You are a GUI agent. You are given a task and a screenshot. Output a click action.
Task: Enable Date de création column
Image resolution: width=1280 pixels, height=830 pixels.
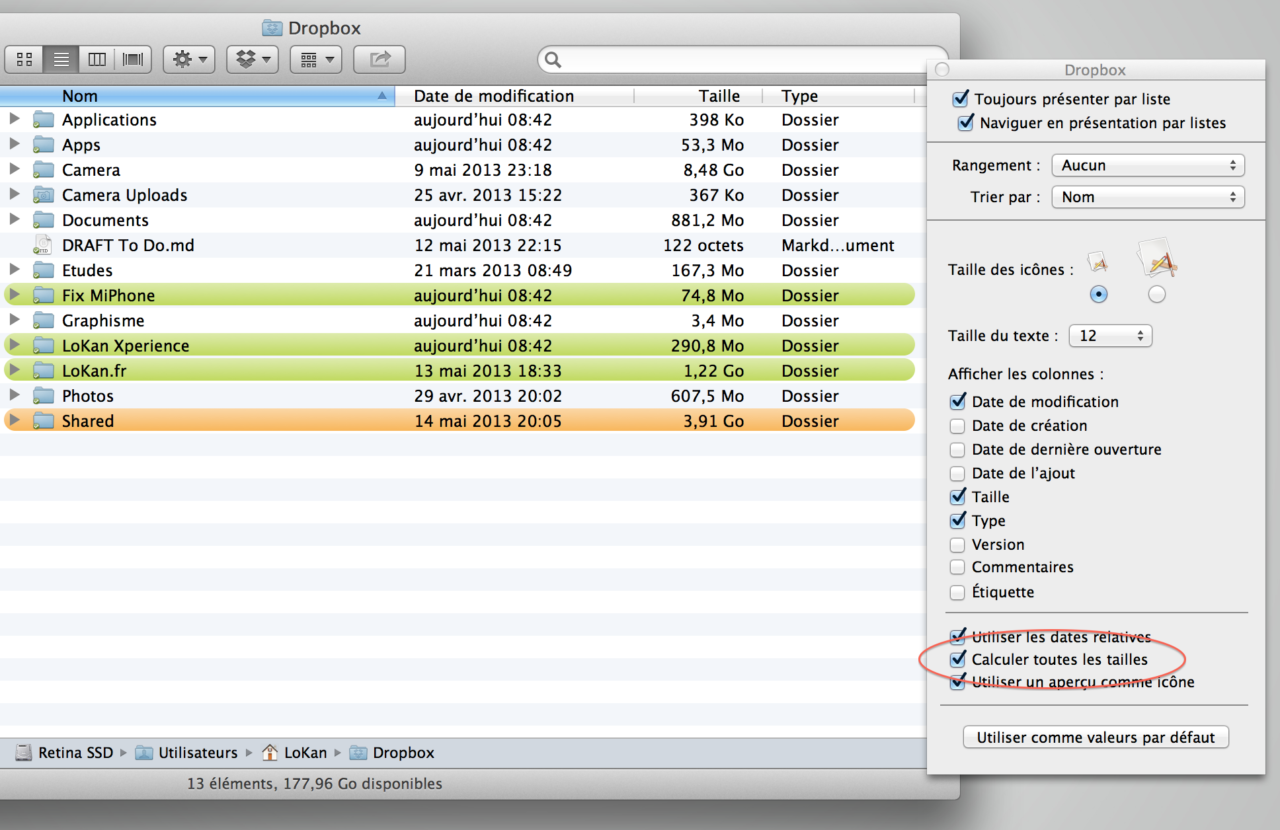point(958,426)
